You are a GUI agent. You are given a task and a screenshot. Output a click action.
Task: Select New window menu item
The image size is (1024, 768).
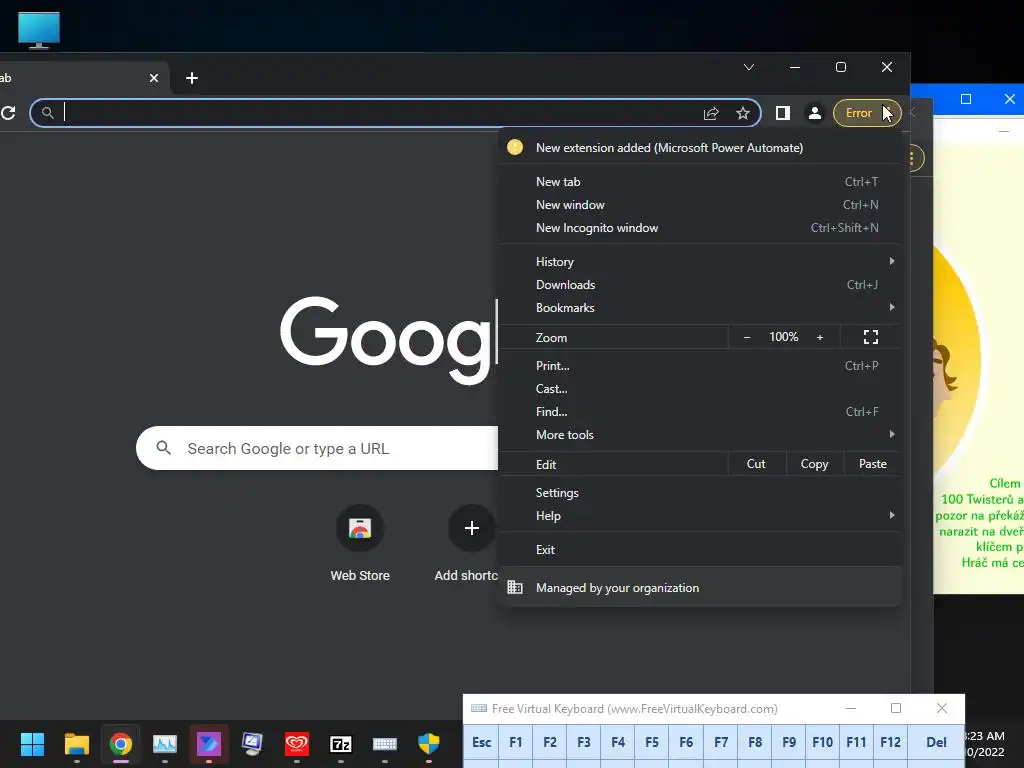[700, 205]
